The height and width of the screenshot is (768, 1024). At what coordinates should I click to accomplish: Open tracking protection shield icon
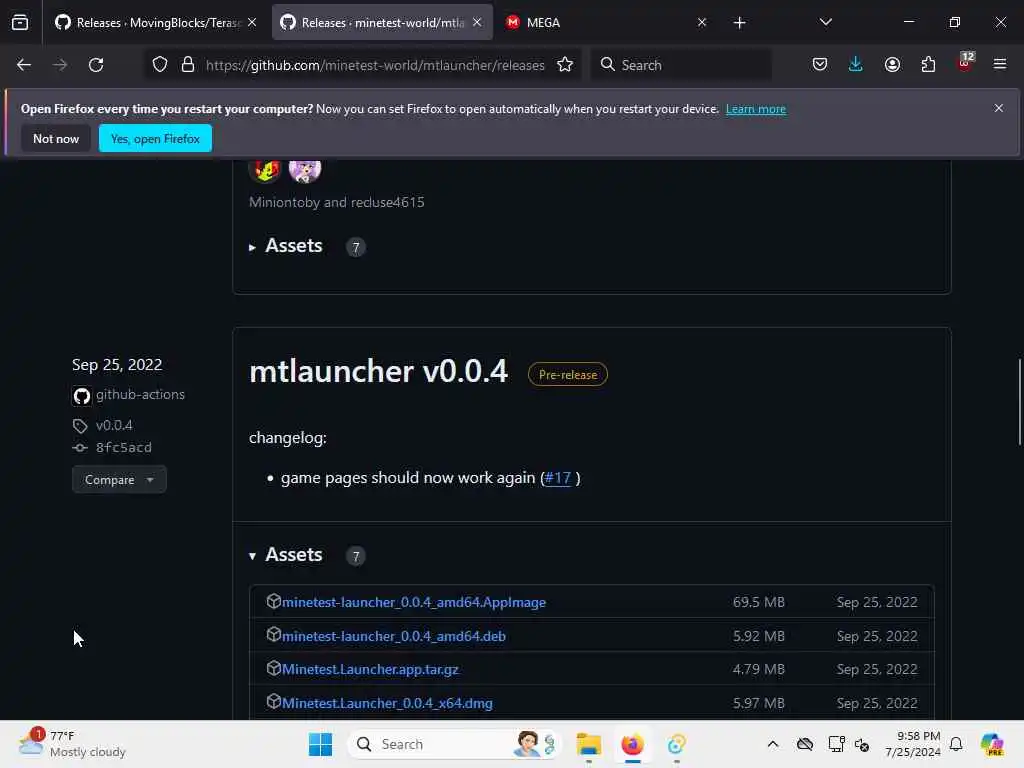tap(160, 65)
